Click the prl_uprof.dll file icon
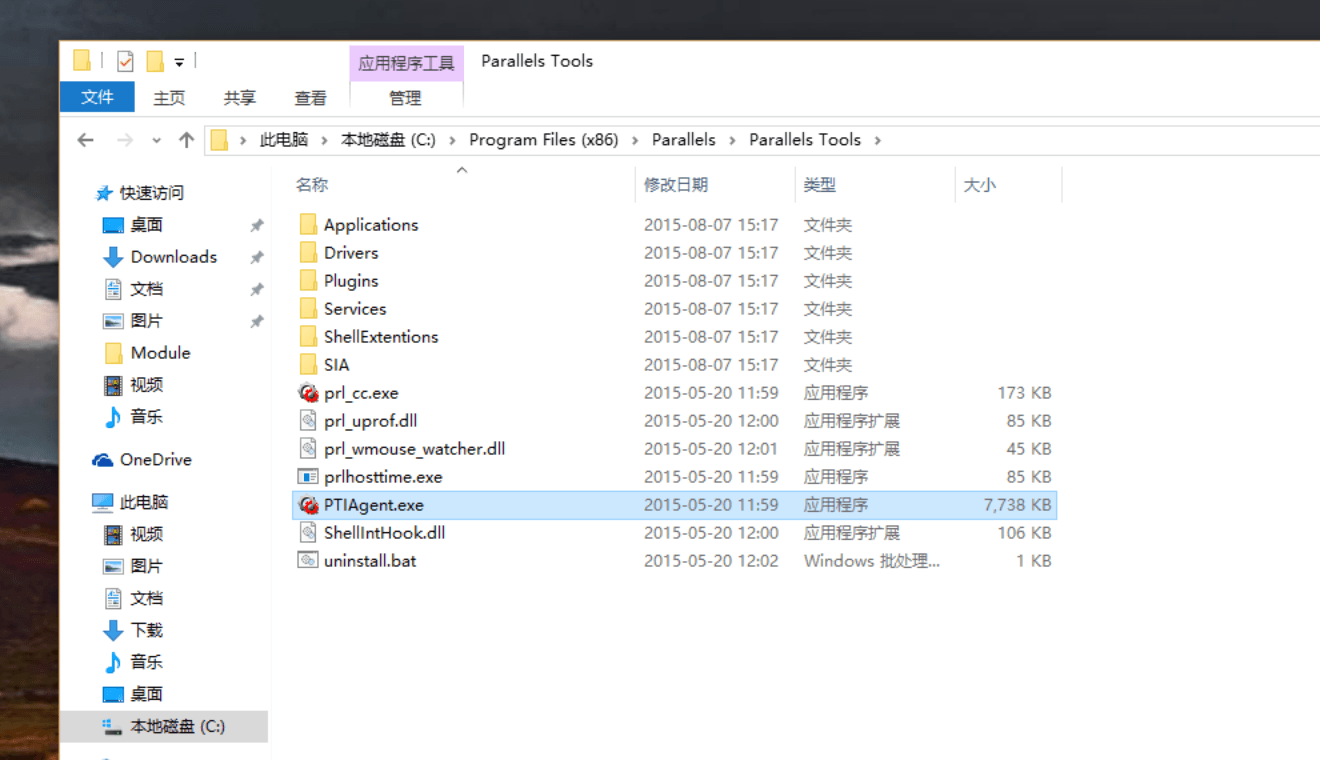The width and height of the screenshot is (1320, 760). [x=308, y=421]
